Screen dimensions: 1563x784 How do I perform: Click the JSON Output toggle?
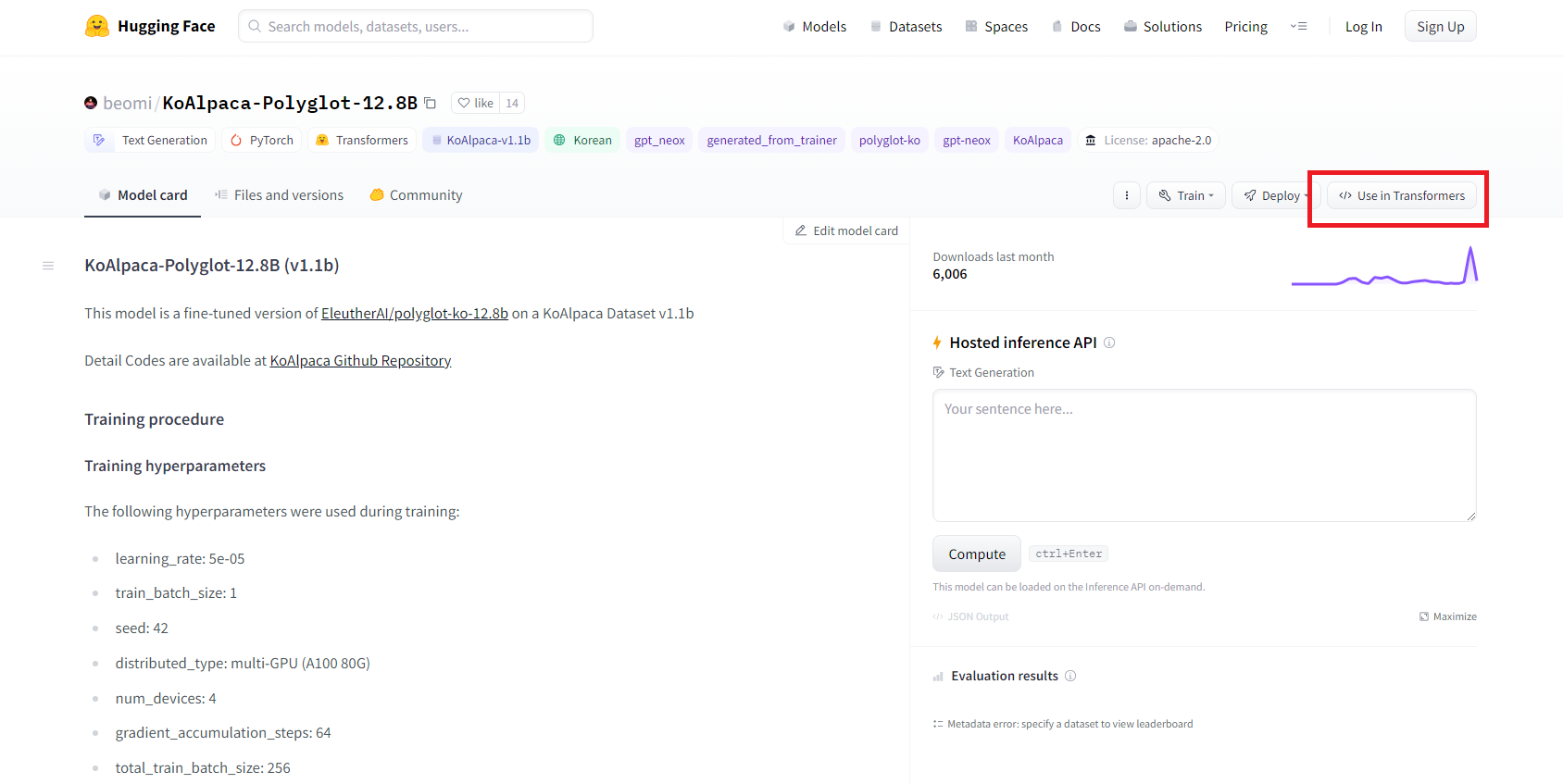[970, 616]
